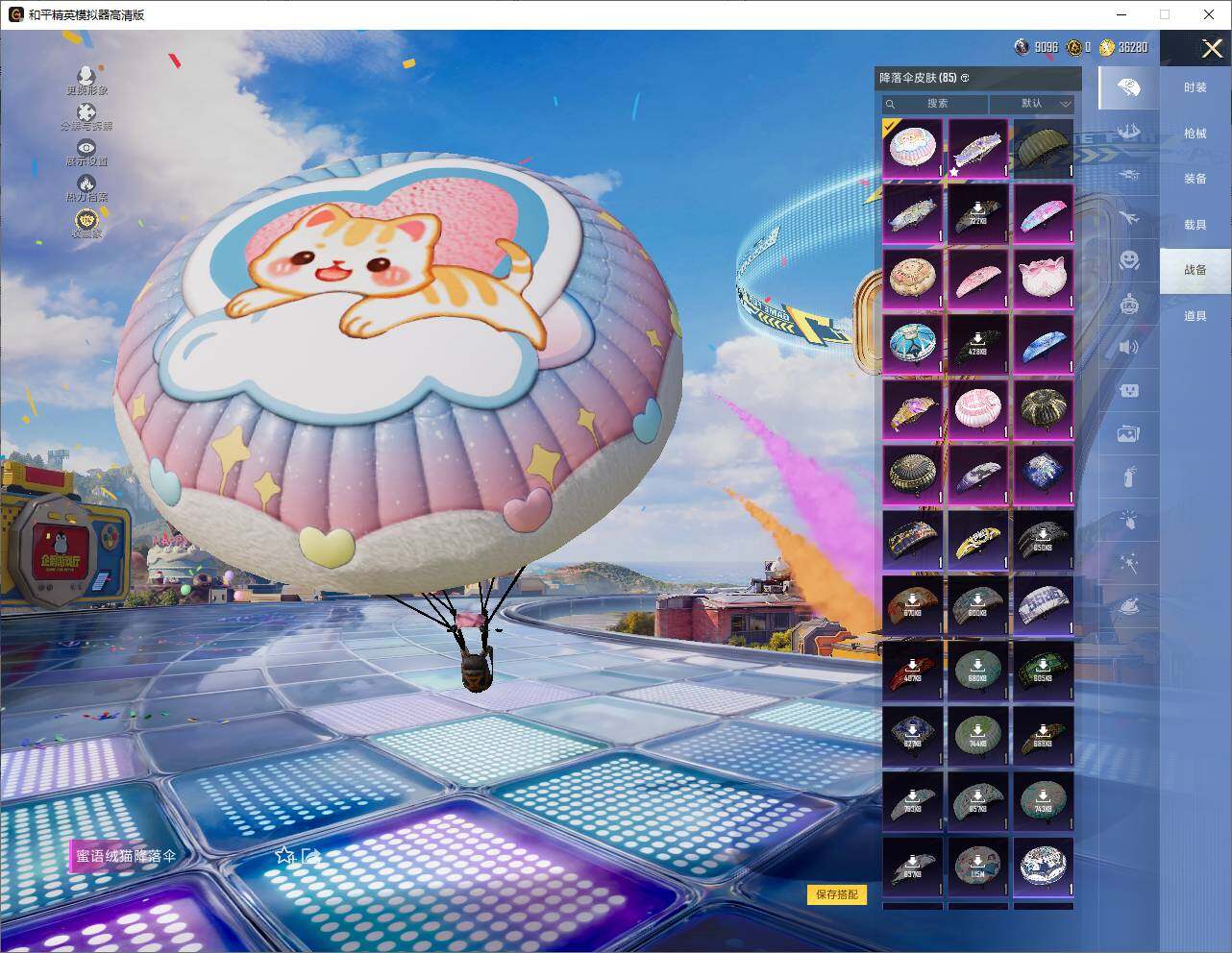Select the emote smiley category icon

(1129, 259)
